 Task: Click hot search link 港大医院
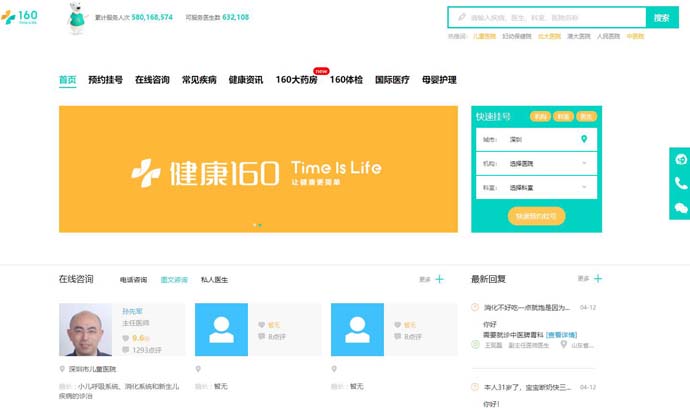(x=579, y=36)
